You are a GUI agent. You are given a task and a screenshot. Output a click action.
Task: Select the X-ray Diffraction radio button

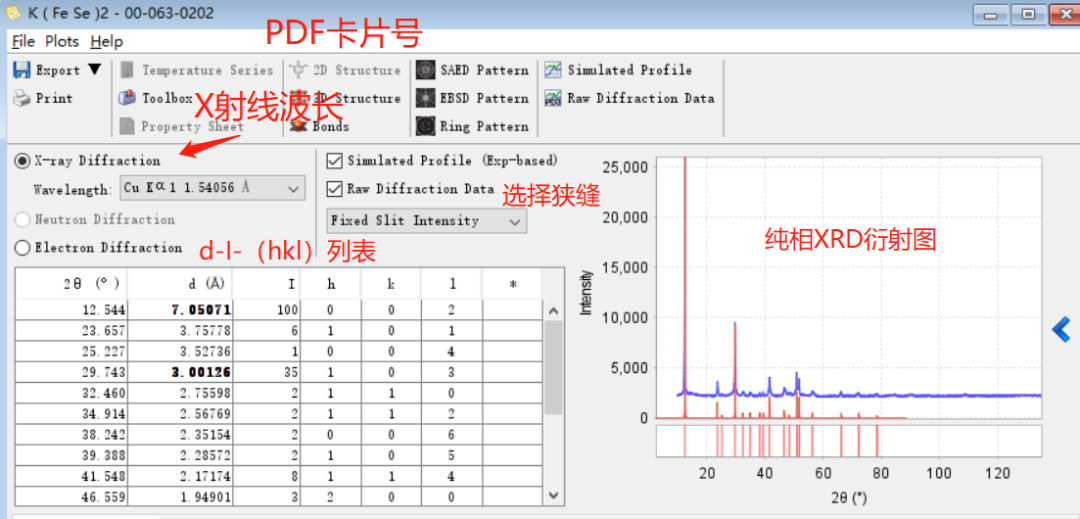(23, 160)
